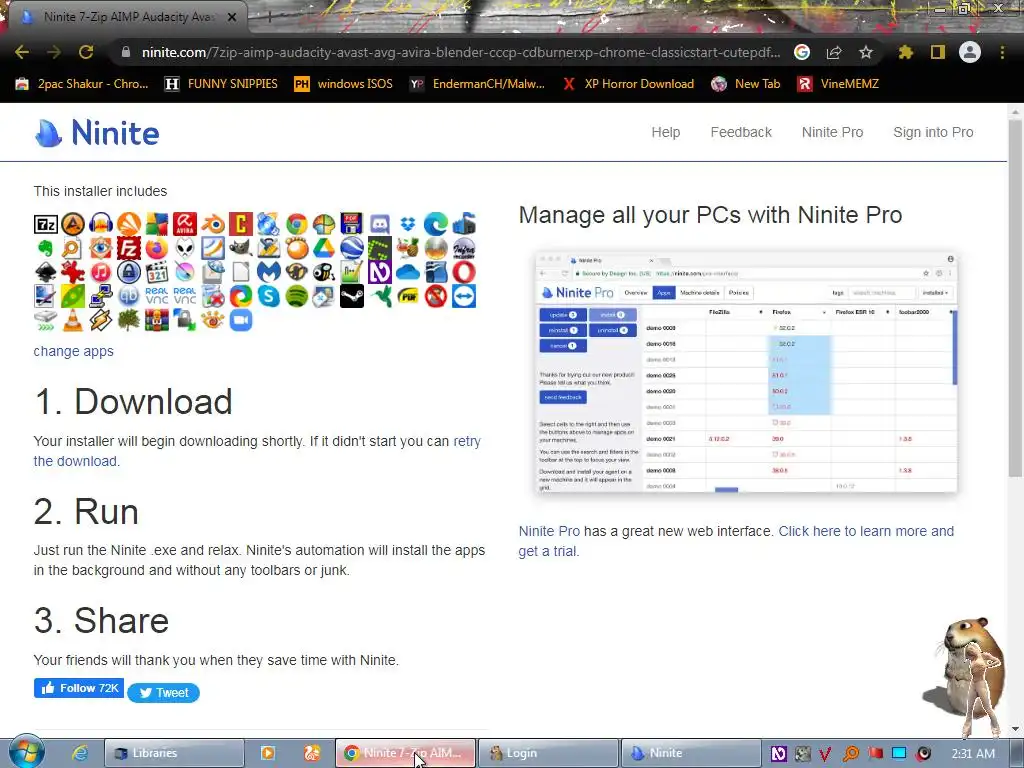
Task: Click the Spotify icon in app list
Action: 296,296
